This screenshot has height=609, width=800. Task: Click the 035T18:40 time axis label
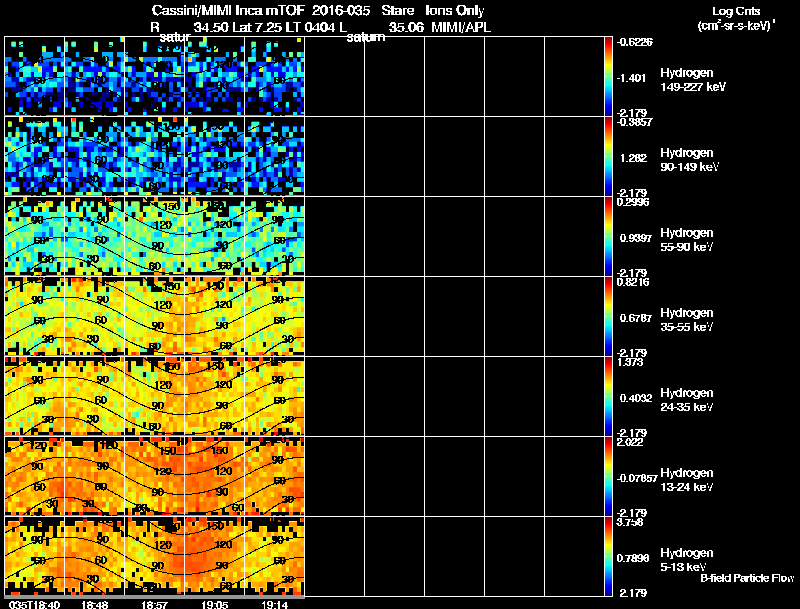(x=34, y=605)
